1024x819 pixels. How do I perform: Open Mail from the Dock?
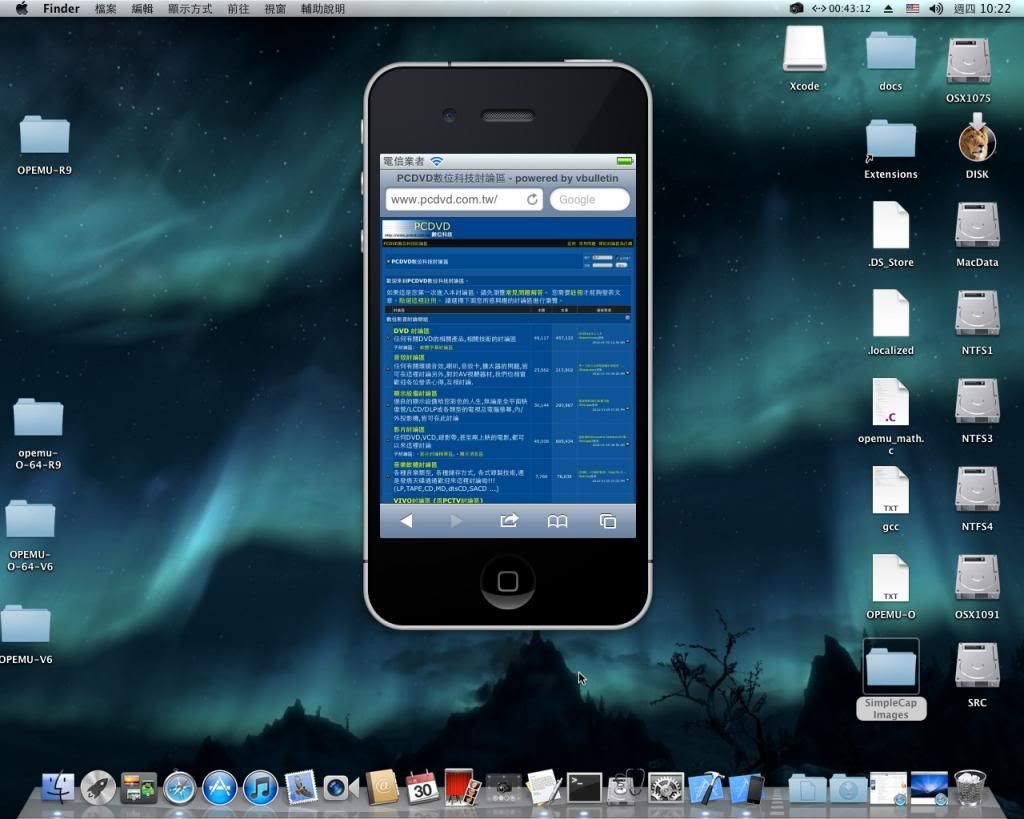tap(300, 787)
